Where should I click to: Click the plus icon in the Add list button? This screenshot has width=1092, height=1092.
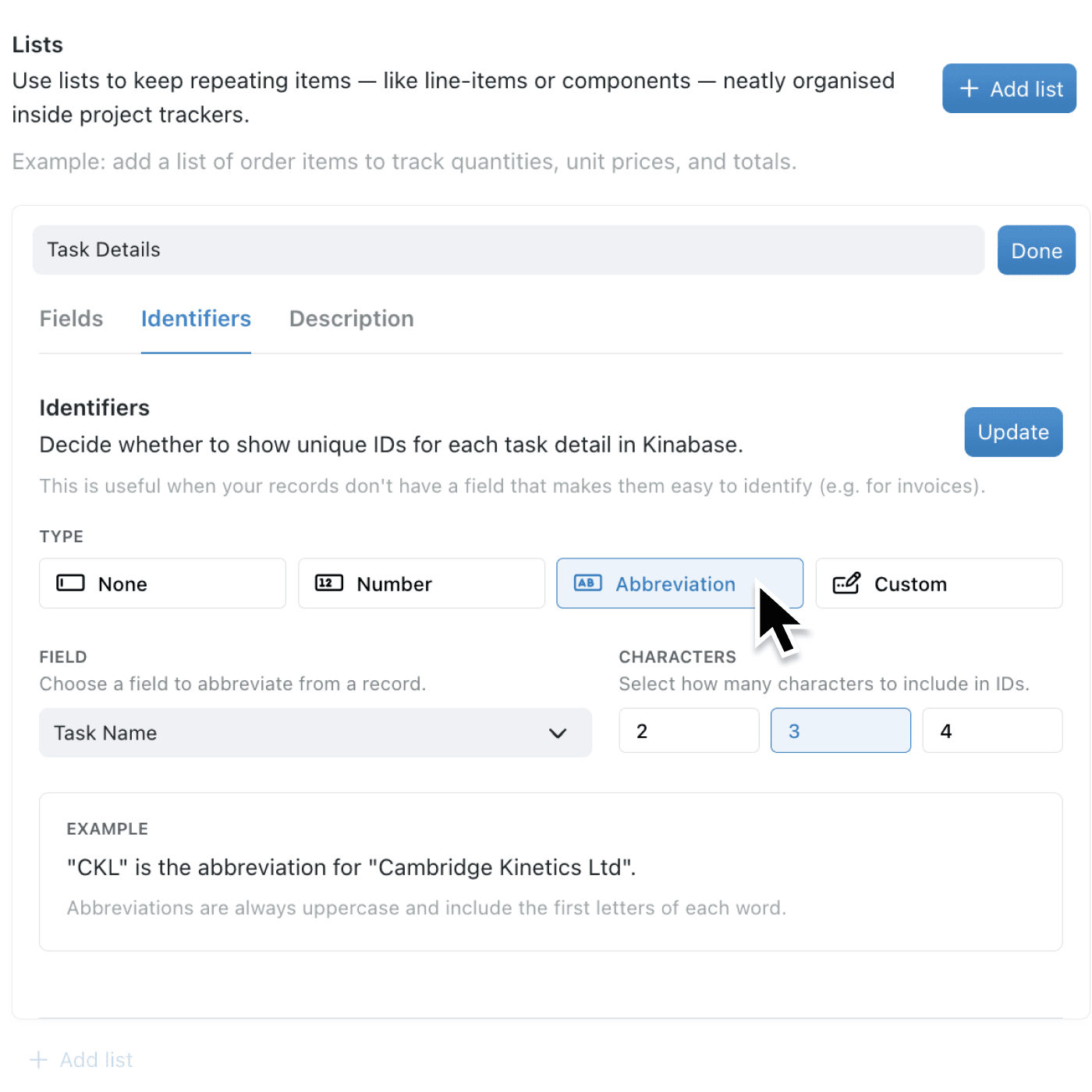click(x=969, y=88)
